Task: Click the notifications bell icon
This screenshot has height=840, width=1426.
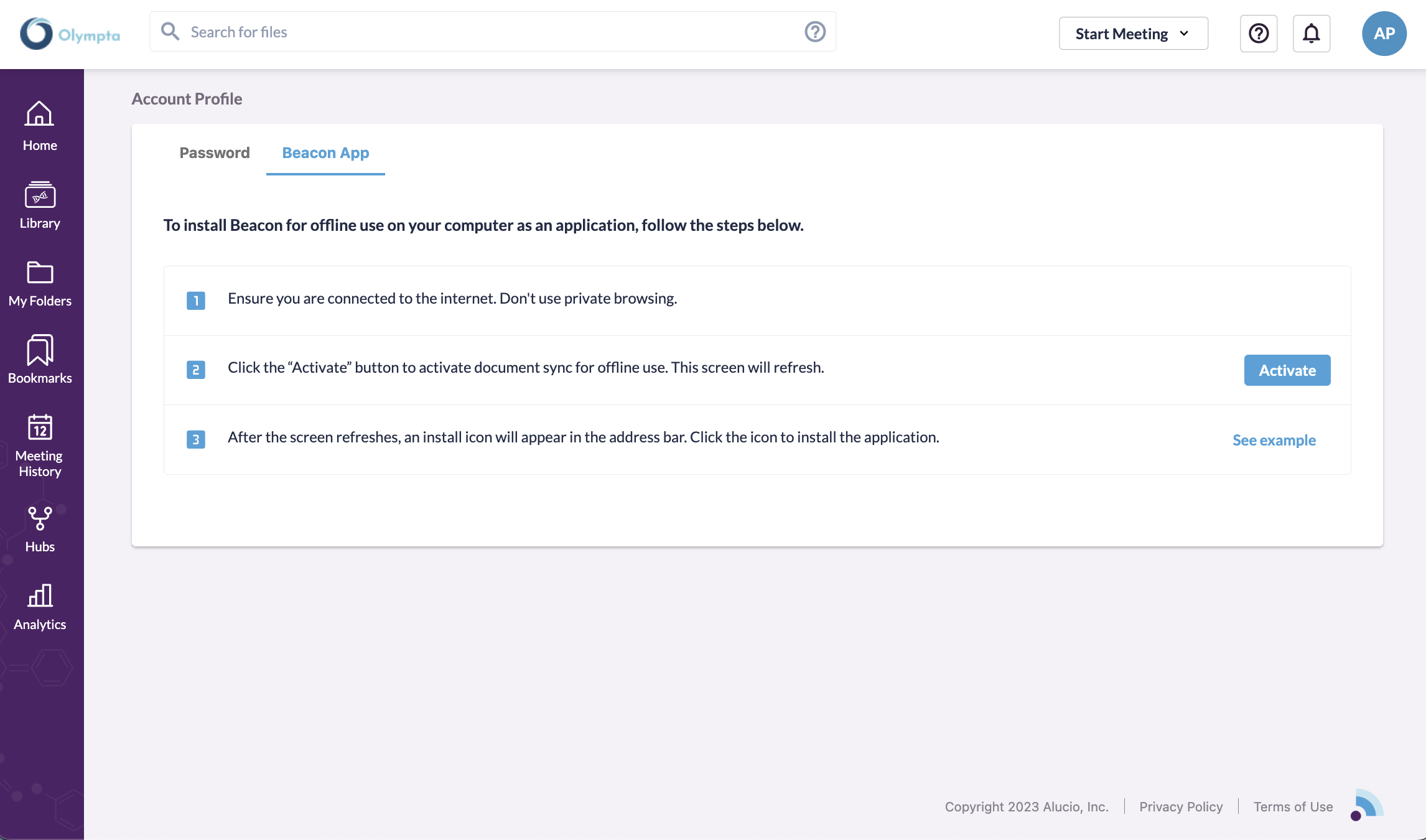Action: [1312, 34]
